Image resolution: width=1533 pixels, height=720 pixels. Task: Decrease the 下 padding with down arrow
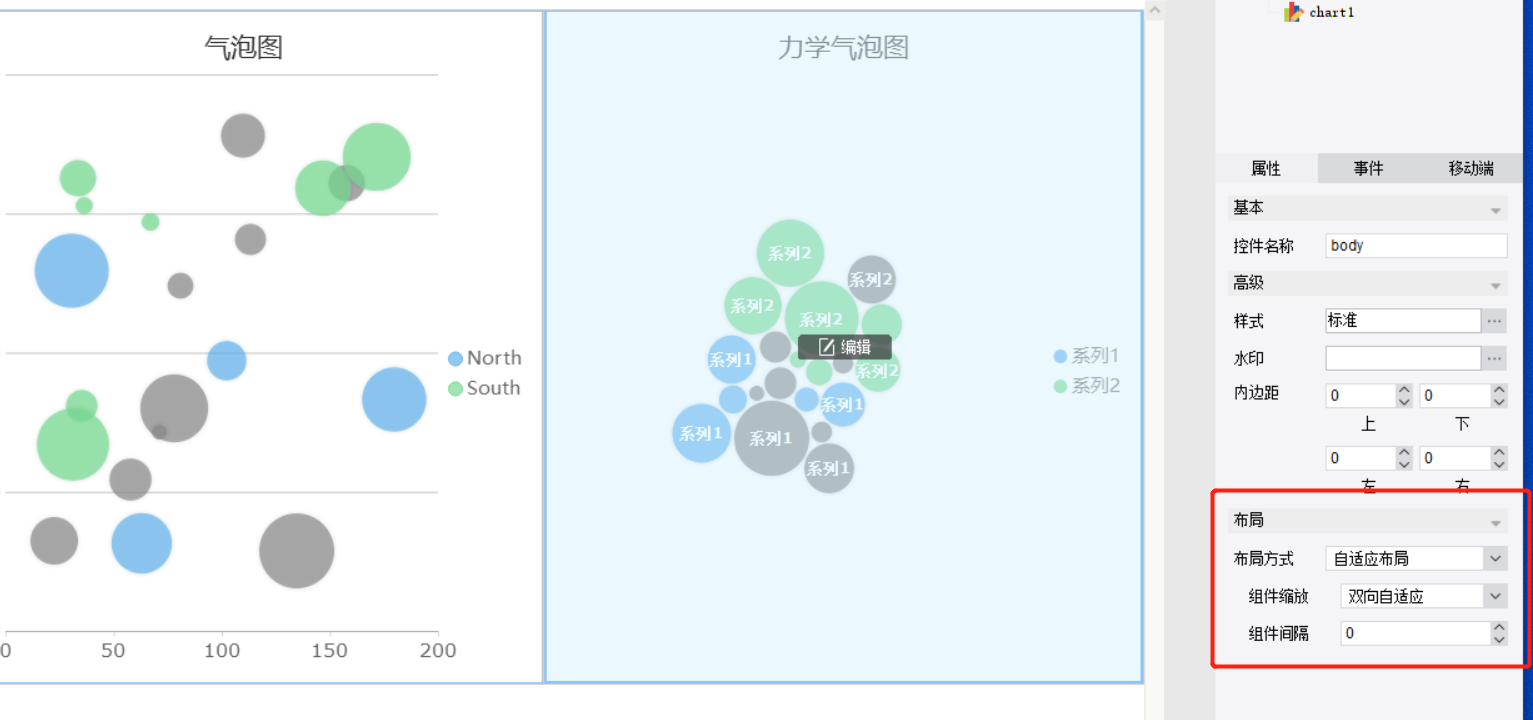(1498, 402)
